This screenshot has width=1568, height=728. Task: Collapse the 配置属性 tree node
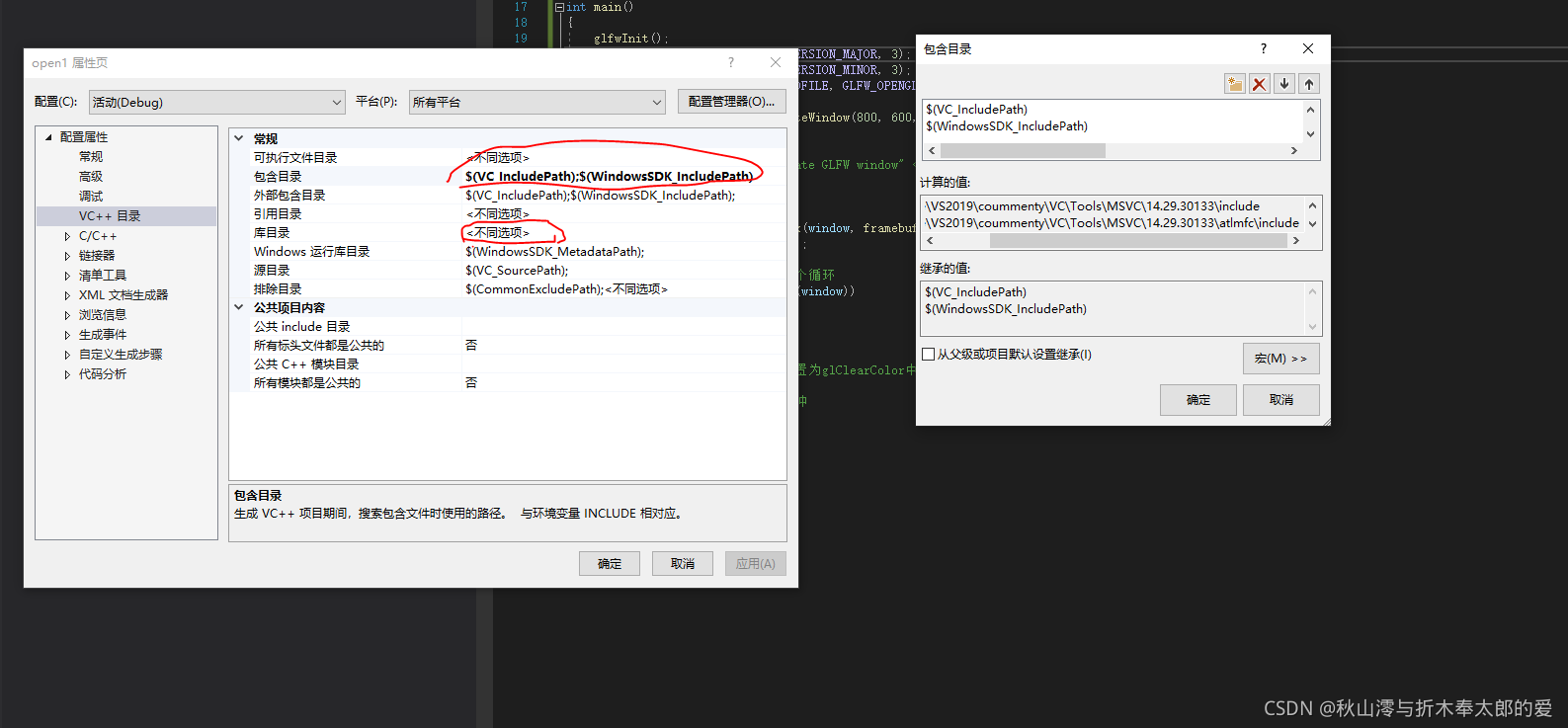pos(48,137)
